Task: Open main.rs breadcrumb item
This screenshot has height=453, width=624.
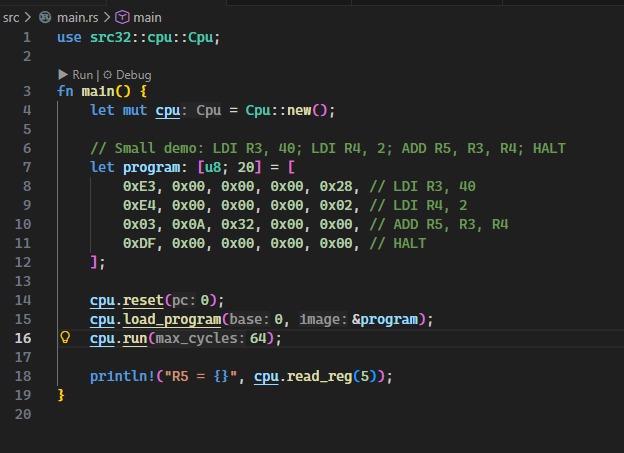Action: pos(78,18)
